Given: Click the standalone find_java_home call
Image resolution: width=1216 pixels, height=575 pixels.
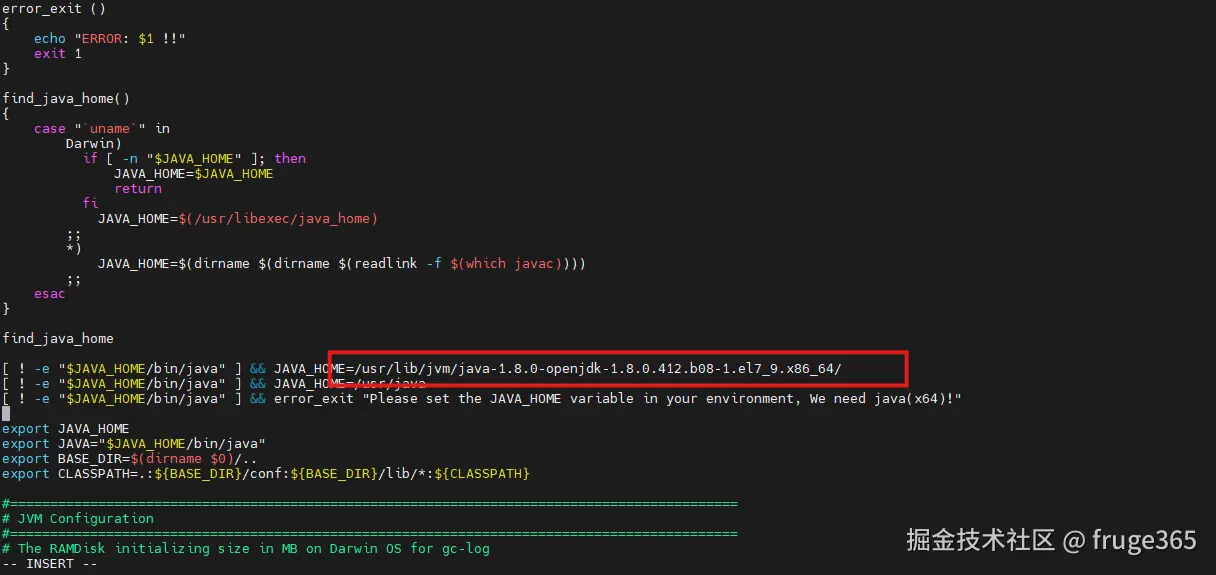Looking at the screenshot, I should tap(58, 338).
